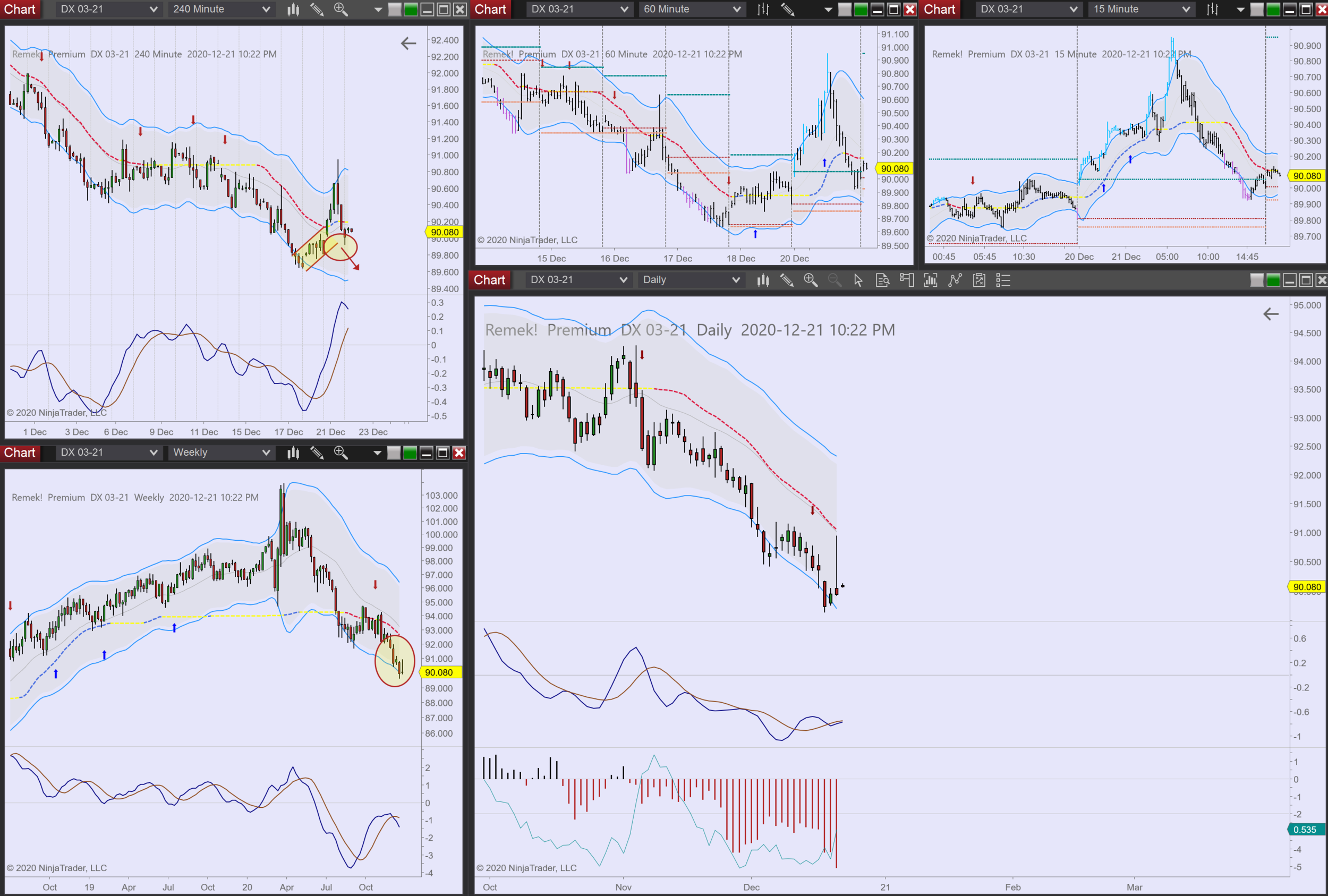1328x896 pixels.
Task: Click Chart tab of 60 Minute window
Action: pyautogui.click(x=490, y=9)
